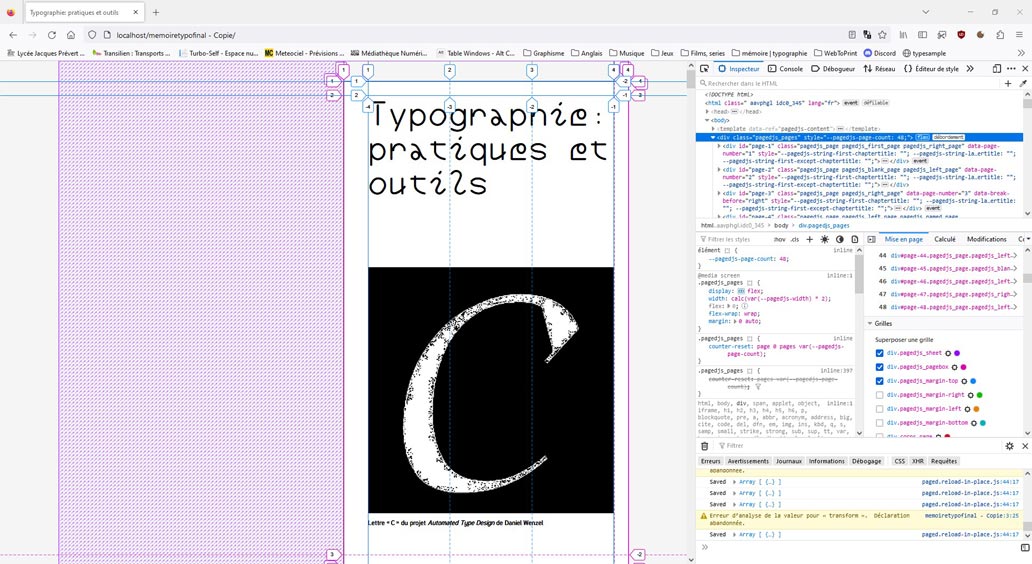
Task: Expand the div id page-2 node
Action: (719, 170)
